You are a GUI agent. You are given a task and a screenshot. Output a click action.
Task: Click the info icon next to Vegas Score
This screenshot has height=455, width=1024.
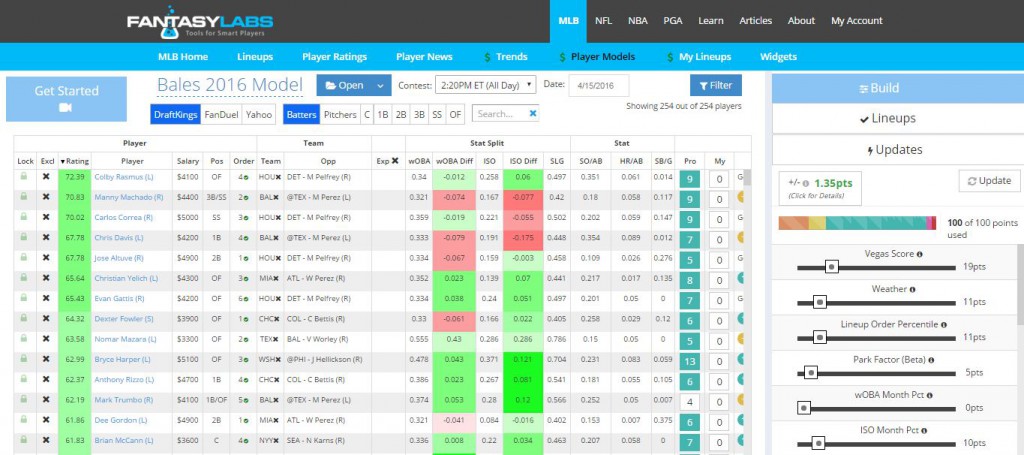click(x=920, y=254)
